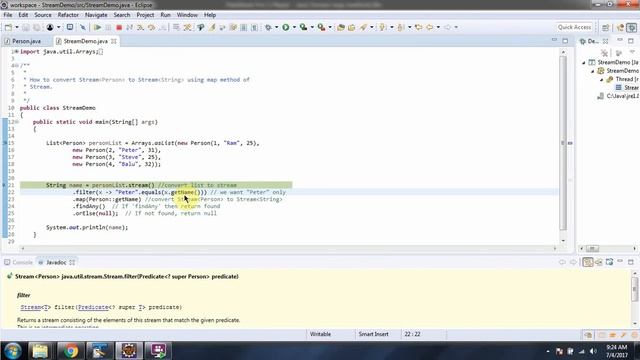Click the volume icon in system tray

pos(593,351)
